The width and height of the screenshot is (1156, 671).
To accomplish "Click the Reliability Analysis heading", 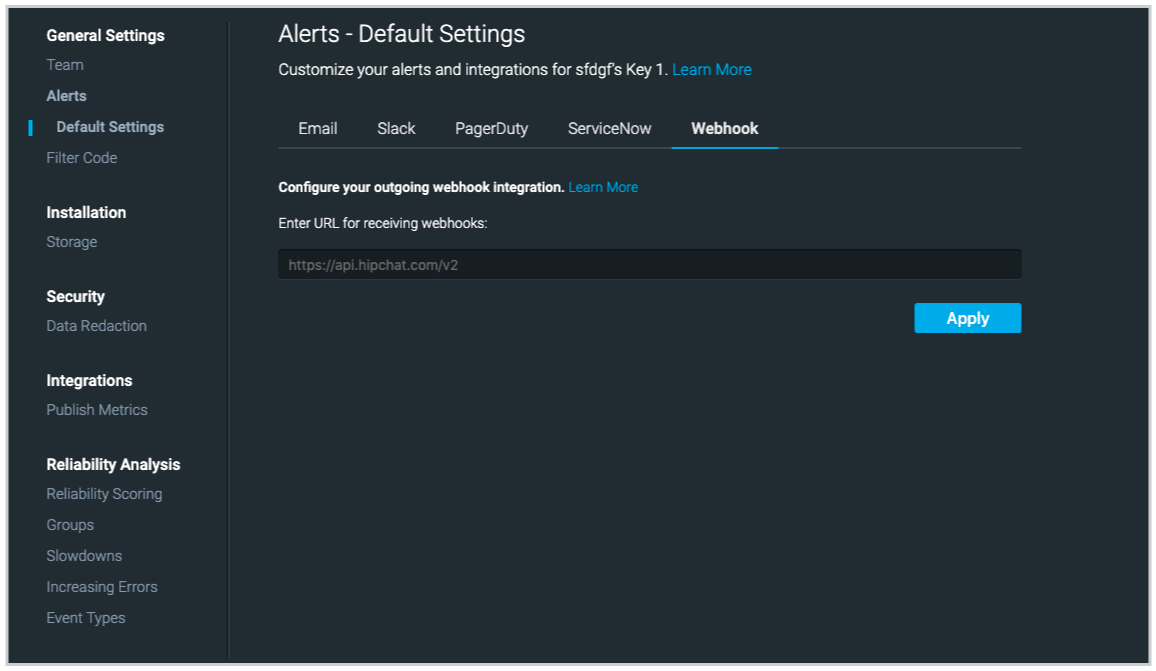I will point(113,465).
